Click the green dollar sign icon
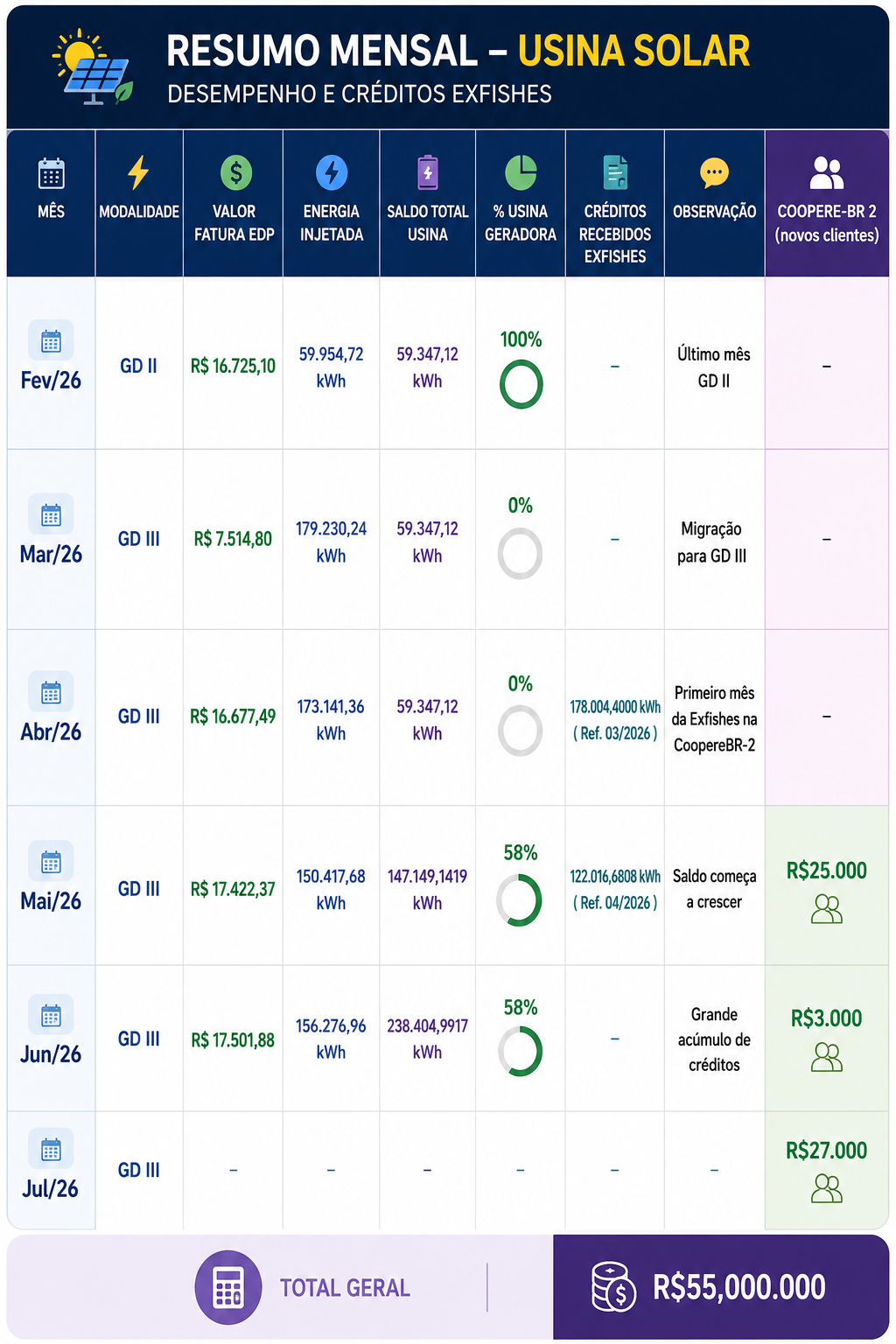Image resolution: width=896 pixels, height=1344 pixels. pyautogui.click(x=236, y=172)
